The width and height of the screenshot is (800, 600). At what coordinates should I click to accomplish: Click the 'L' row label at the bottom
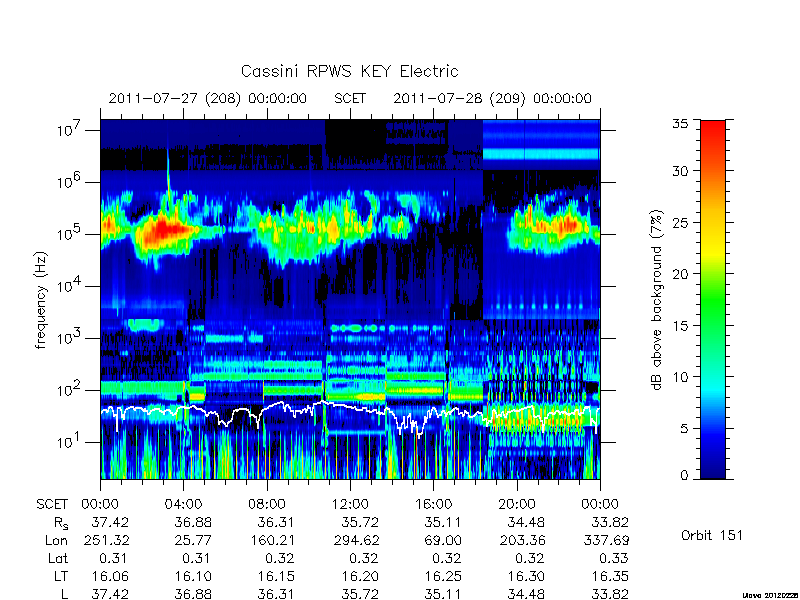pos(64,594)
